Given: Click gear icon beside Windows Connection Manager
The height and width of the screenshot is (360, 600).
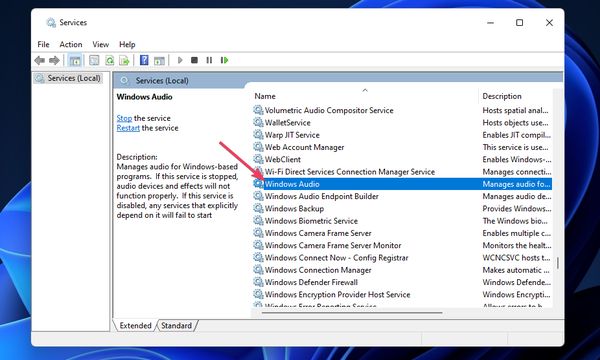Looking at the screenshot, I should click(258, 270).
